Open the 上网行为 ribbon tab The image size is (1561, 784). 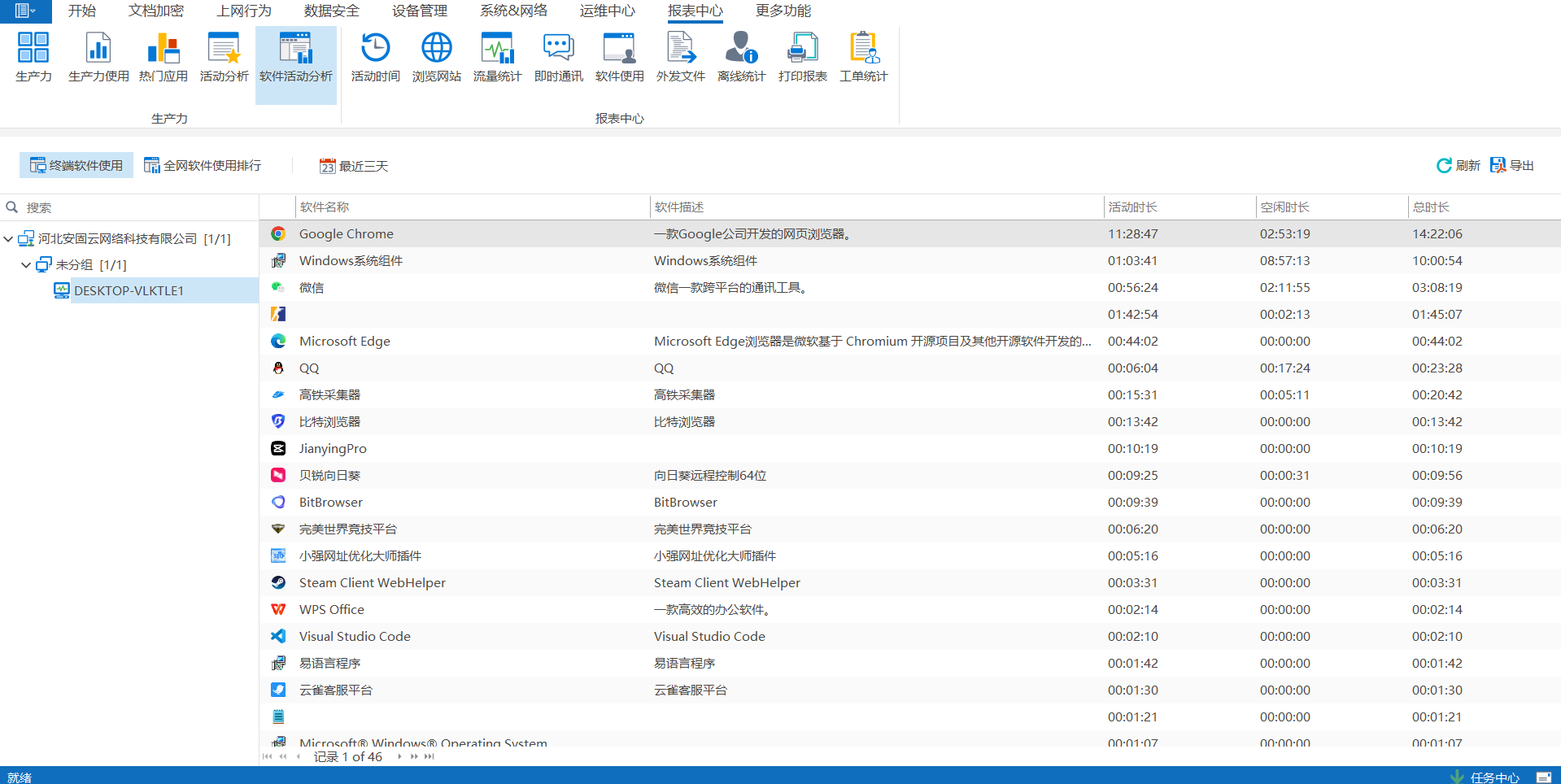tap(244, 11)
